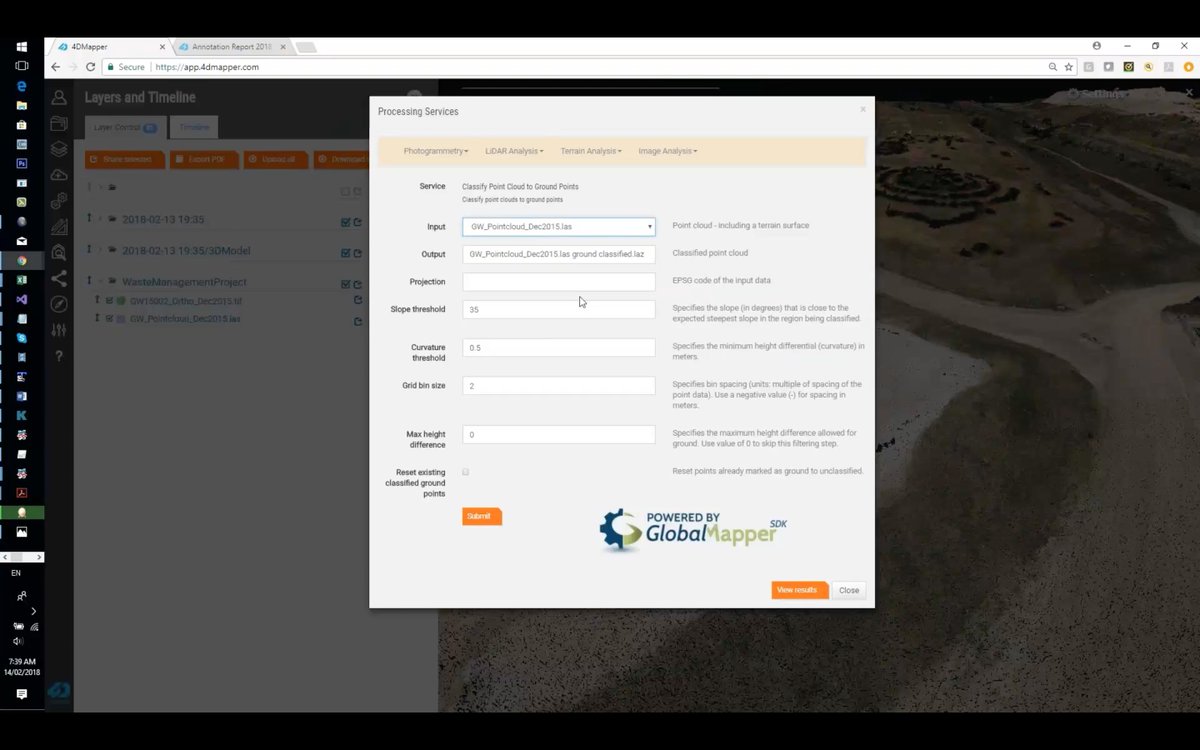Screen dimensions: 1200x750
Task: Toggle visibility checkbox for 2018-02-13 19:35/3DModel
Action: point(345,253)
